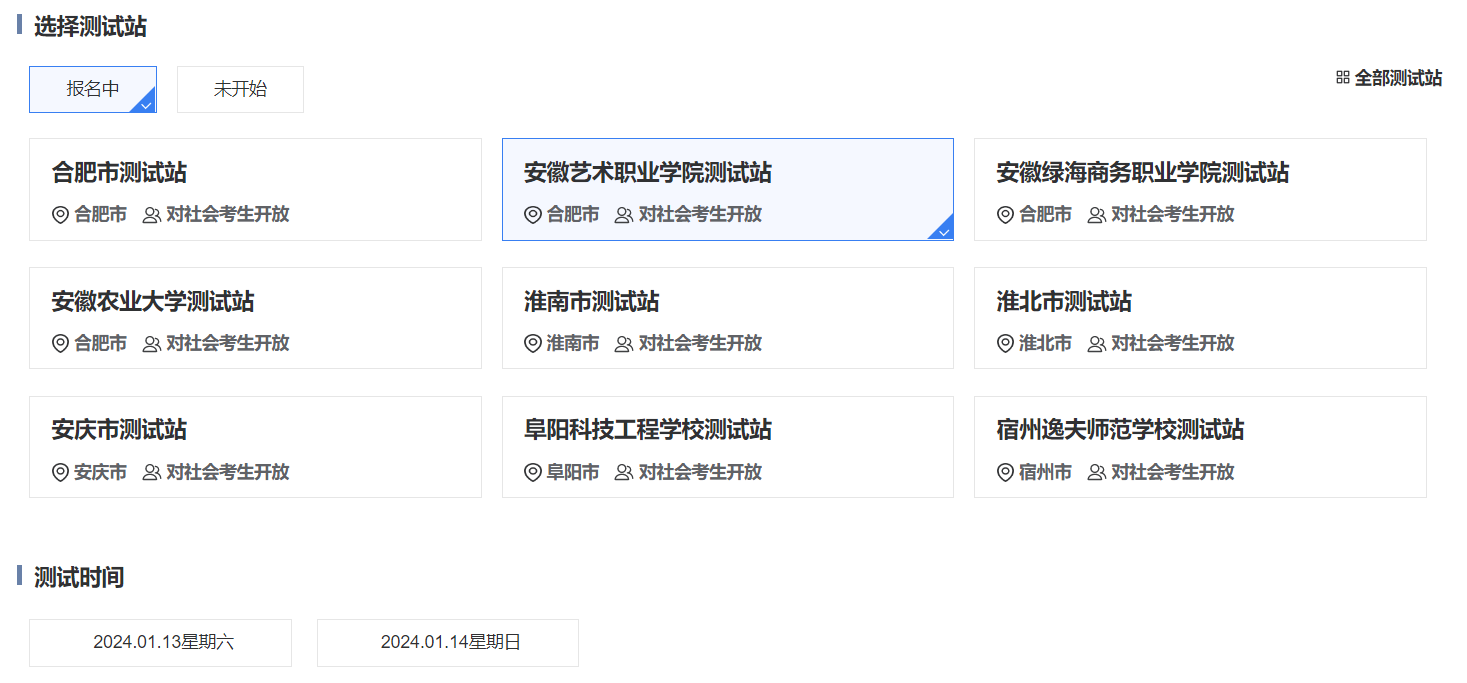Select the 报名中 filter tab
The height and width of the screenshot is (683, 1467).
pos(93,89)
